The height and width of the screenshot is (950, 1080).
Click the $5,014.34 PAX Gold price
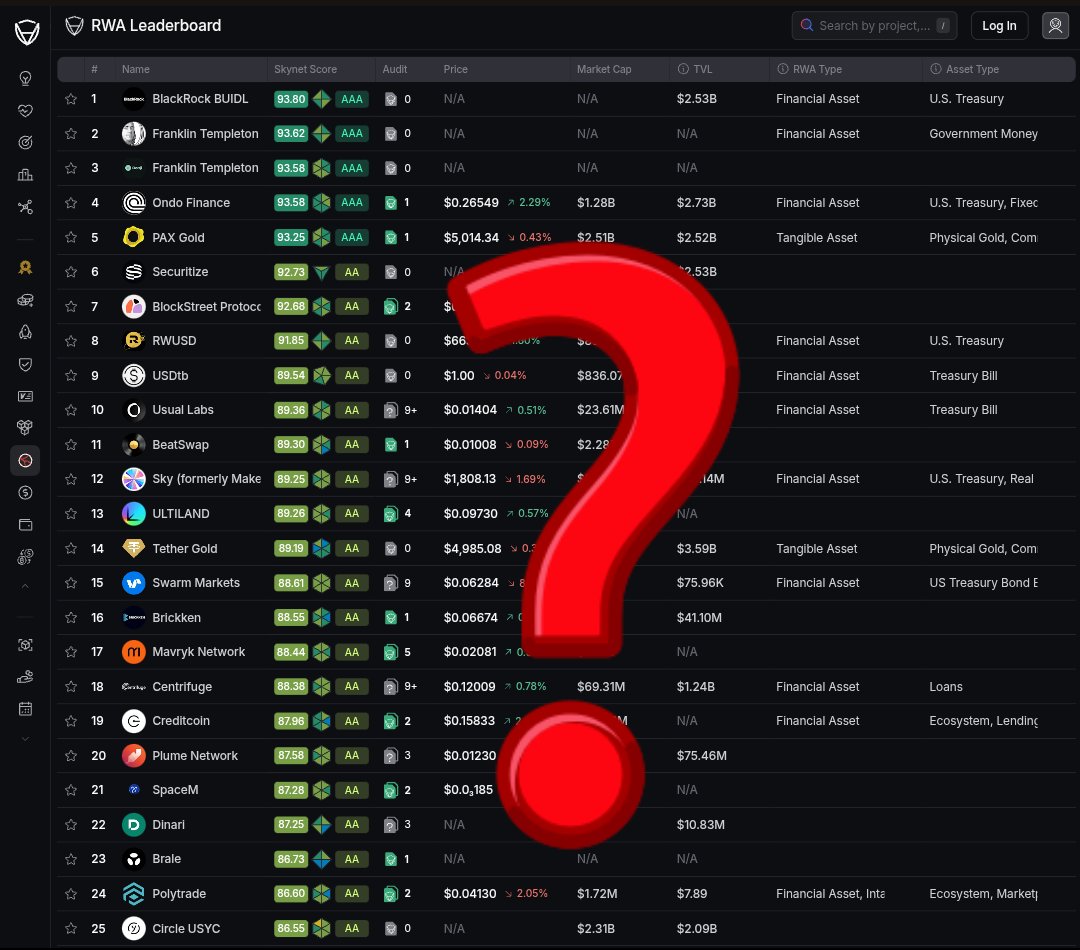(x=471, y=238)
